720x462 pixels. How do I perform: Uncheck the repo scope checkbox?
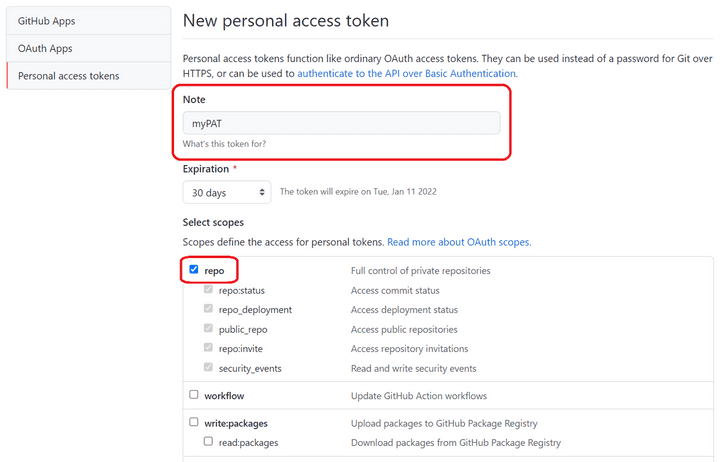194,269
